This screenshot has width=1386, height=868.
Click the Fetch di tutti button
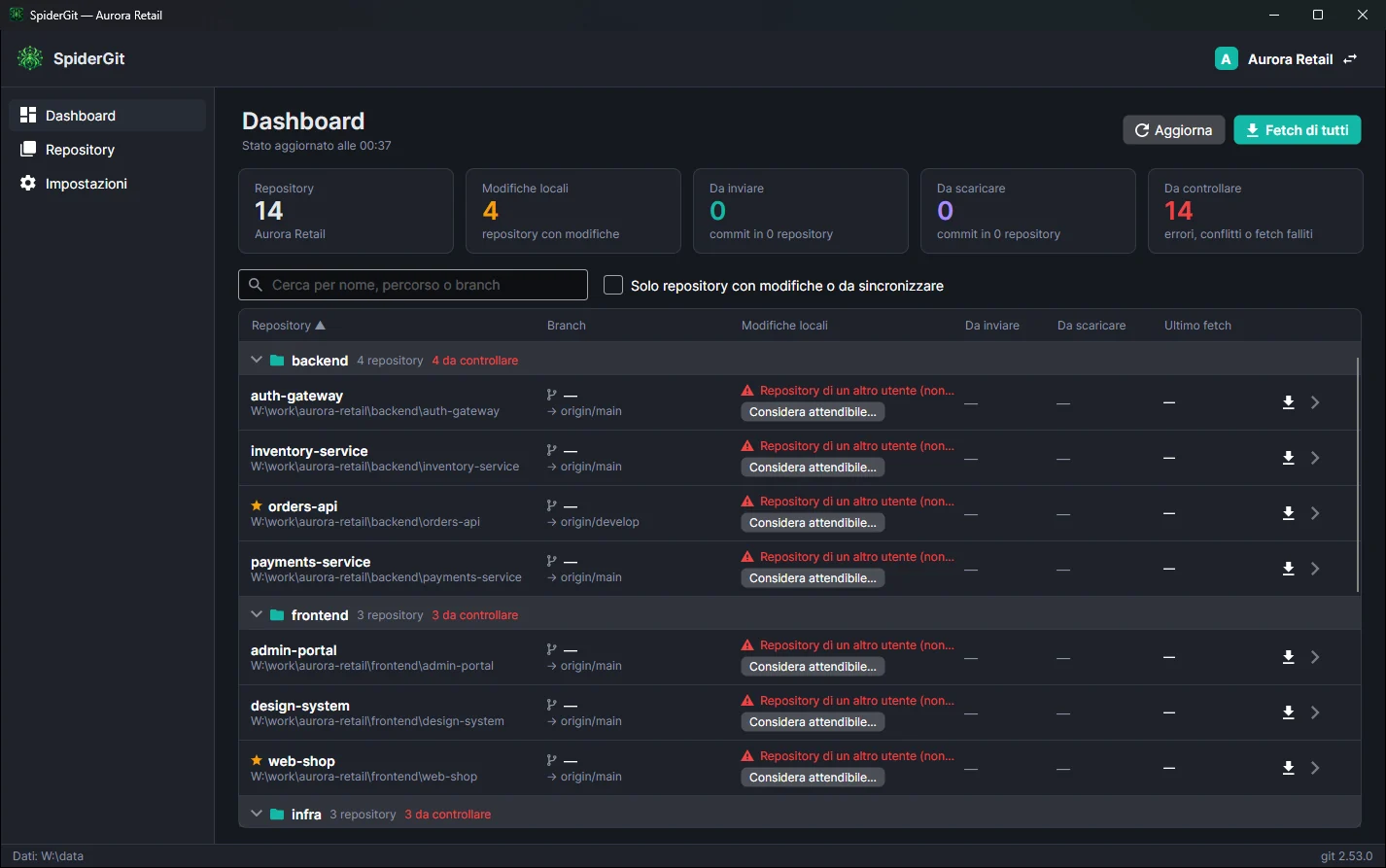(1298, 130)
